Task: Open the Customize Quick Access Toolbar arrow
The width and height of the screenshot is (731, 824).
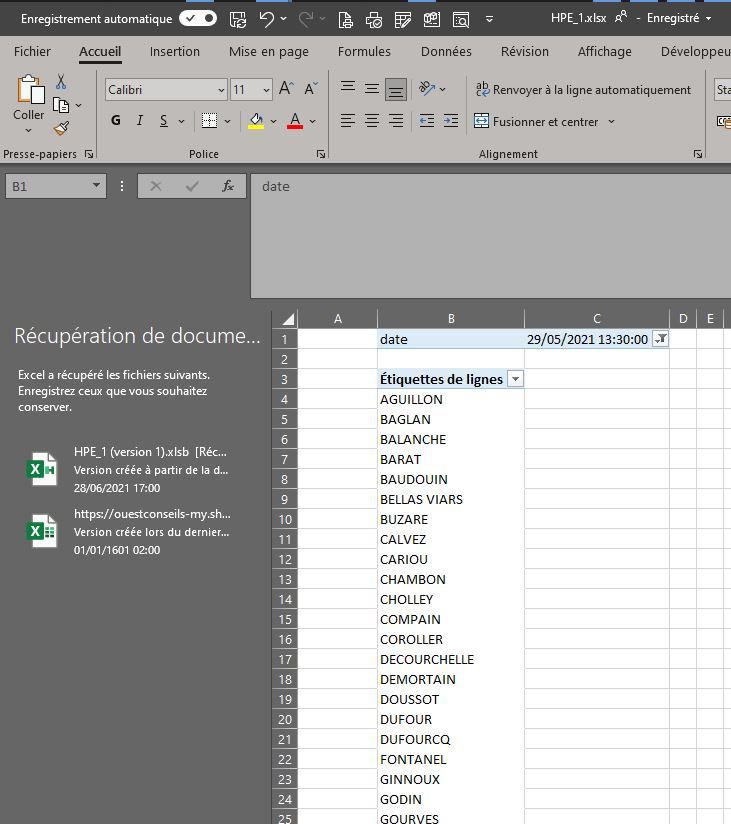Action: 489,19
